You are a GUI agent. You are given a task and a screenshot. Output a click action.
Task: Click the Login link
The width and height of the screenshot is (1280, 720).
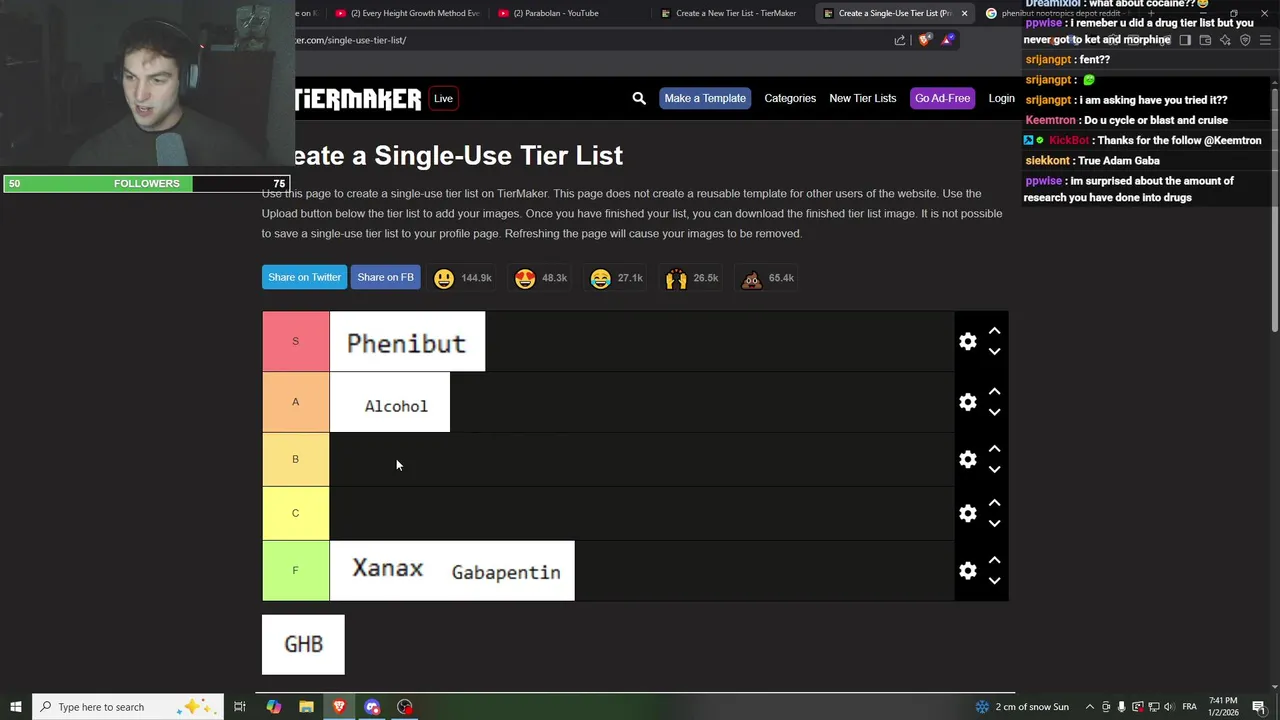pos(1001,98)
